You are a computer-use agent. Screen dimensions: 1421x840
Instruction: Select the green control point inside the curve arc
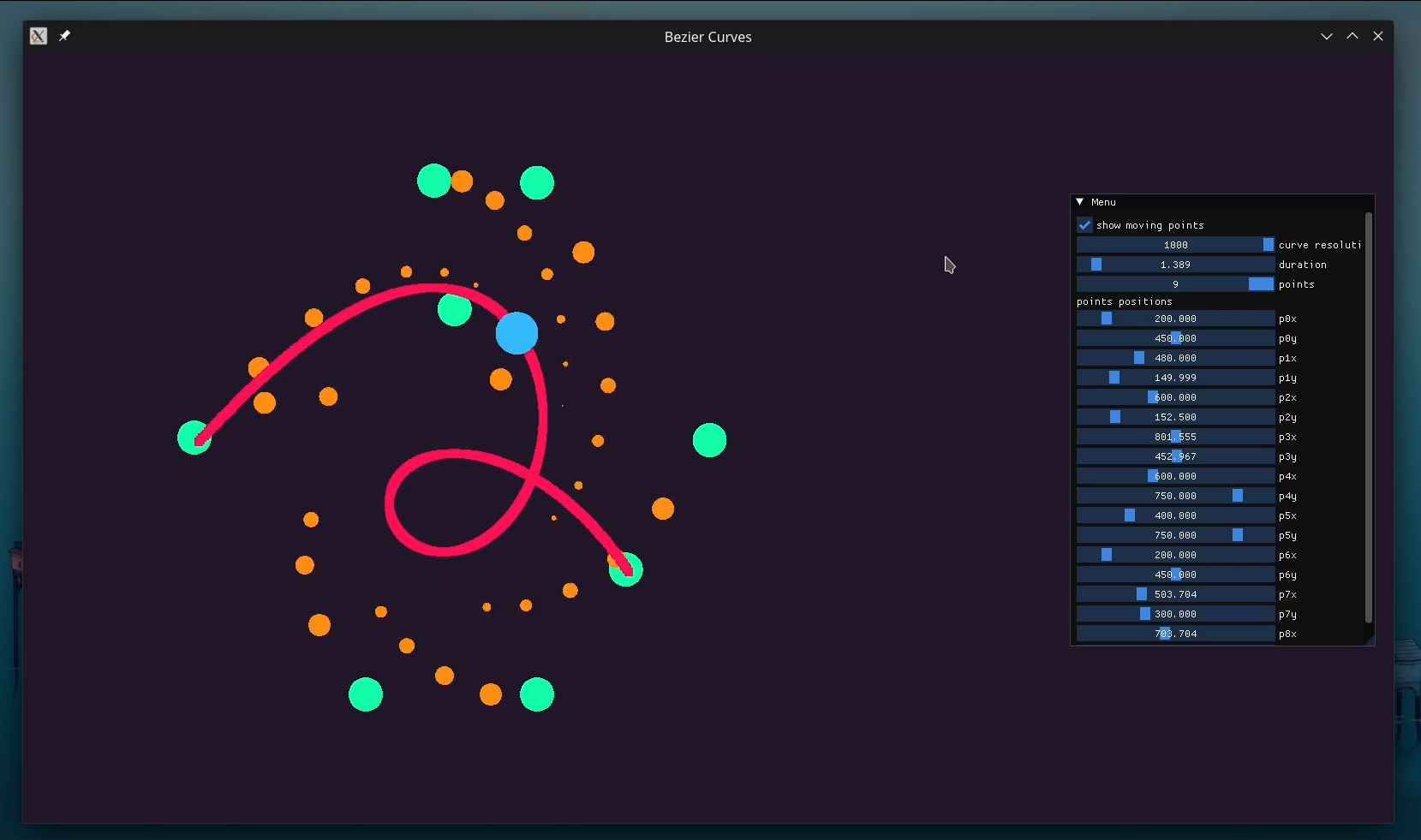[454, 309]
